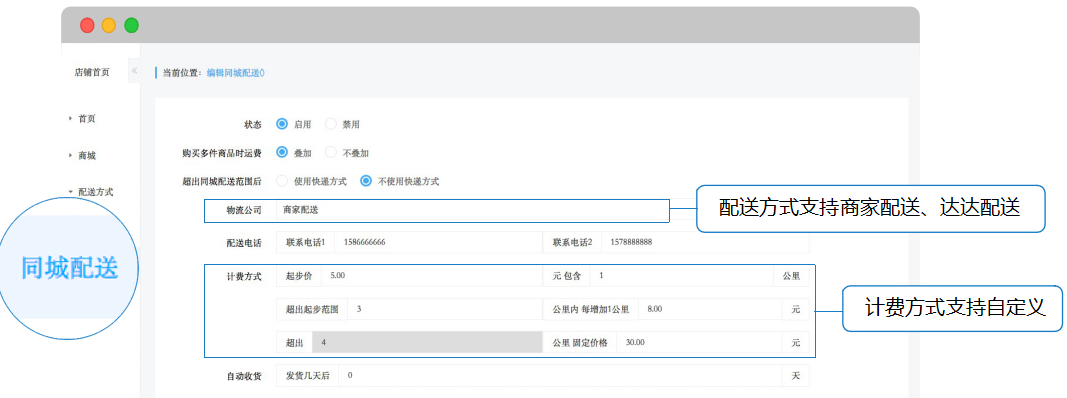Select the 禁用 status radio button

click(x=331, y=125)
